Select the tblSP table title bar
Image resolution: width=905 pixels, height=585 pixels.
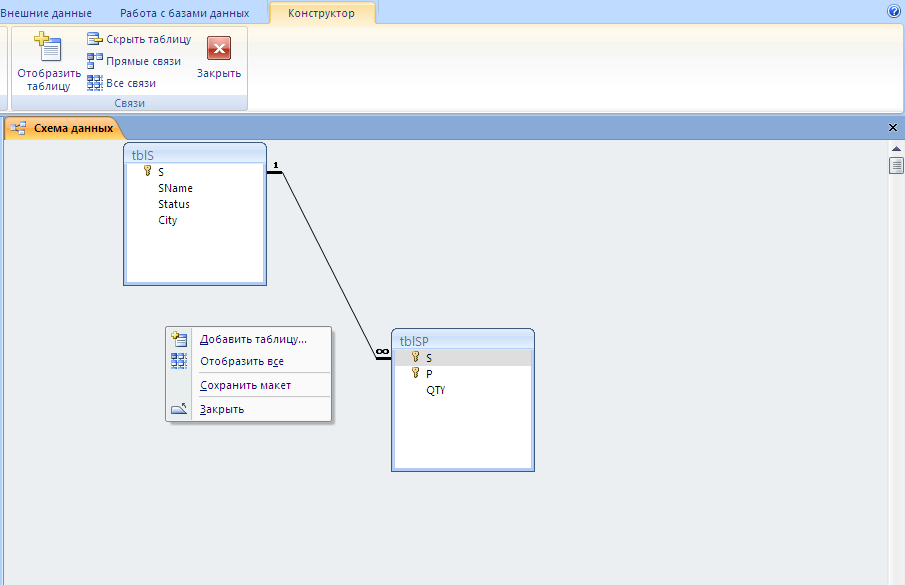coord(463,341)
